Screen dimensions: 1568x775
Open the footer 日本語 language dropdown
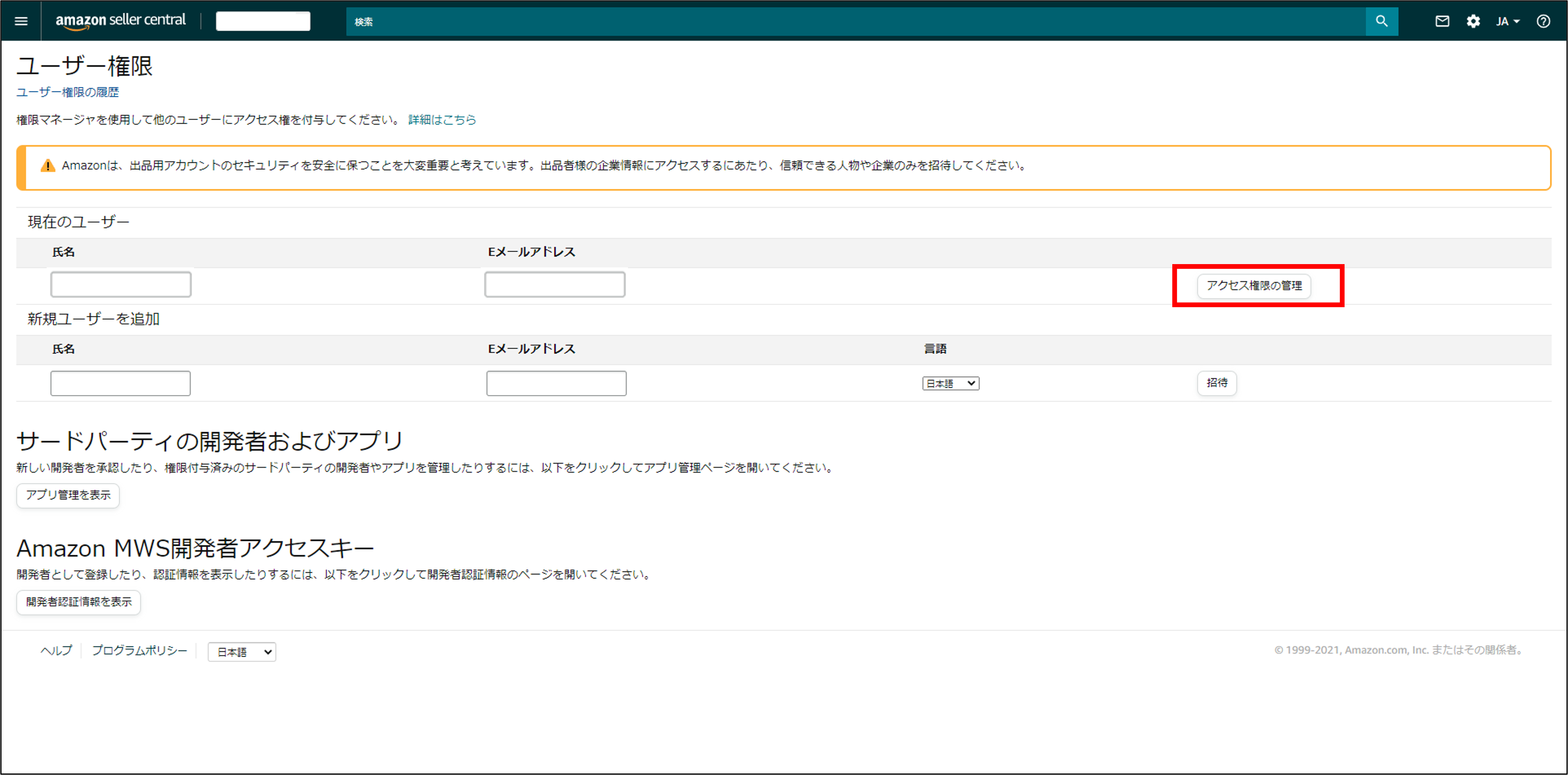click(x=242, y=651)
